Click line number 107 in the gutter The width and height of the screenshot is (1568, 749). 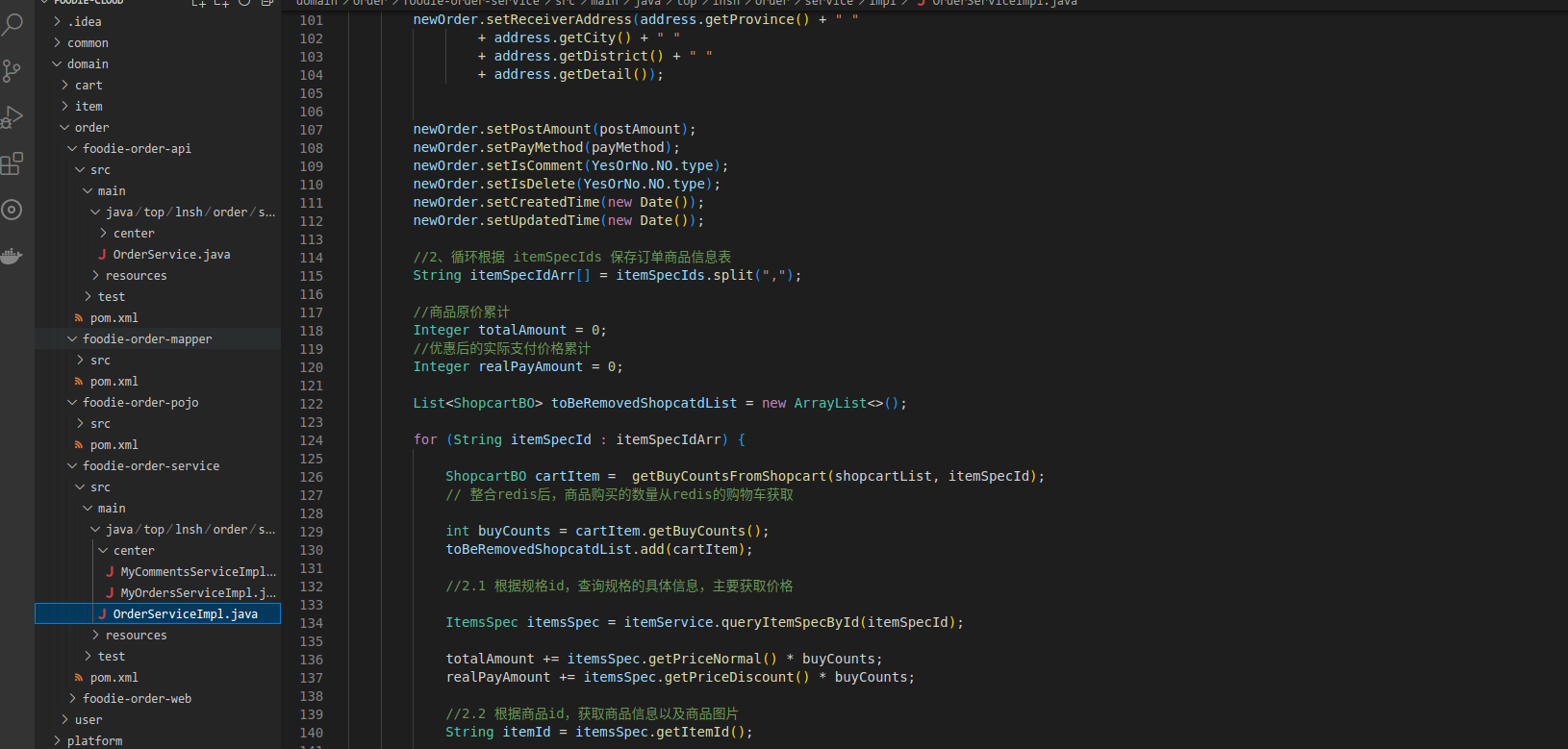(x=312, y=130)
